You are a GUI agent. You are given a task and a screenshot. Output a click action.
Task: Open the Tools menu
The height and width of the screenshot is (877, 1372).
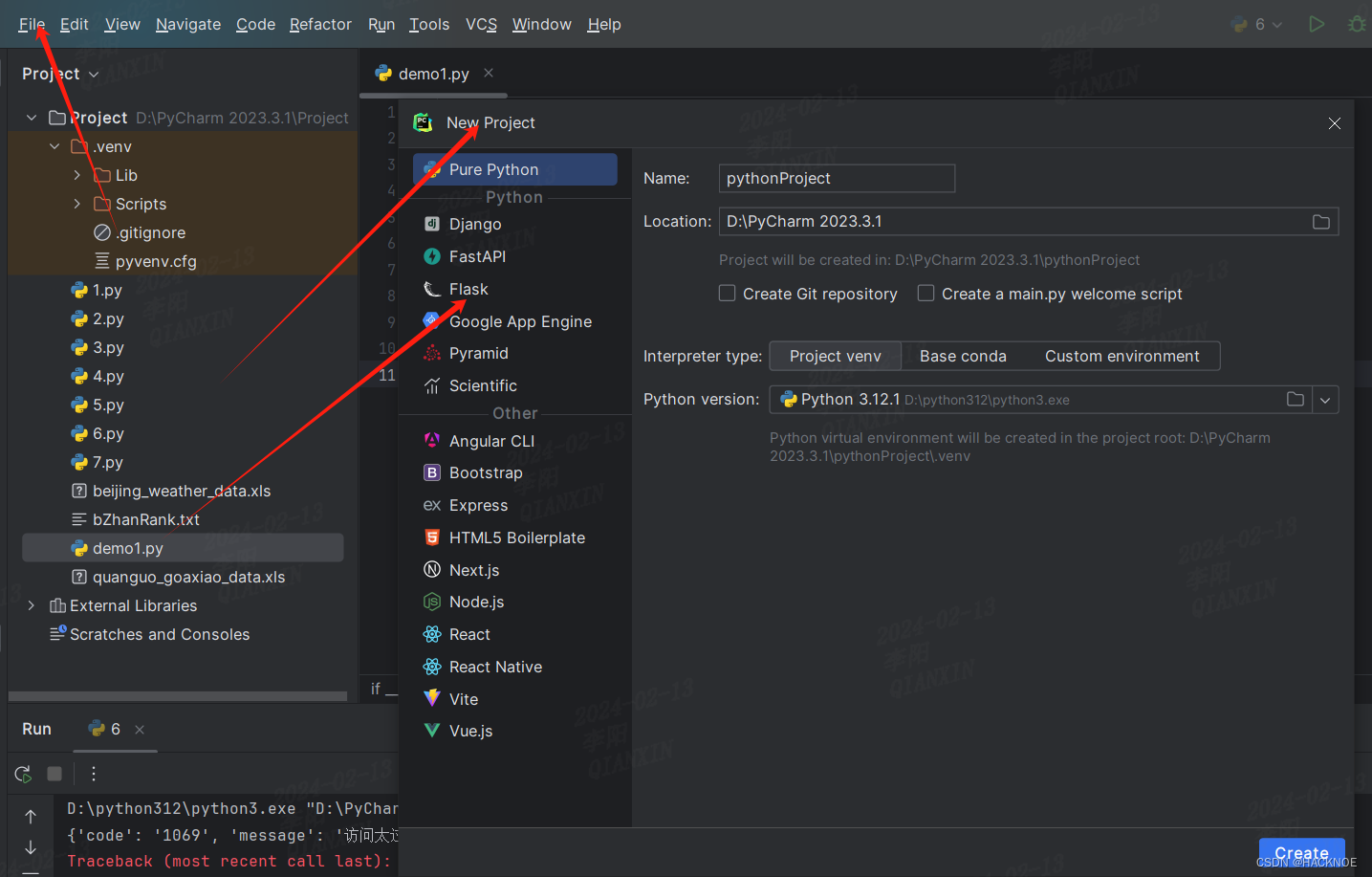(x=429, y=24)
